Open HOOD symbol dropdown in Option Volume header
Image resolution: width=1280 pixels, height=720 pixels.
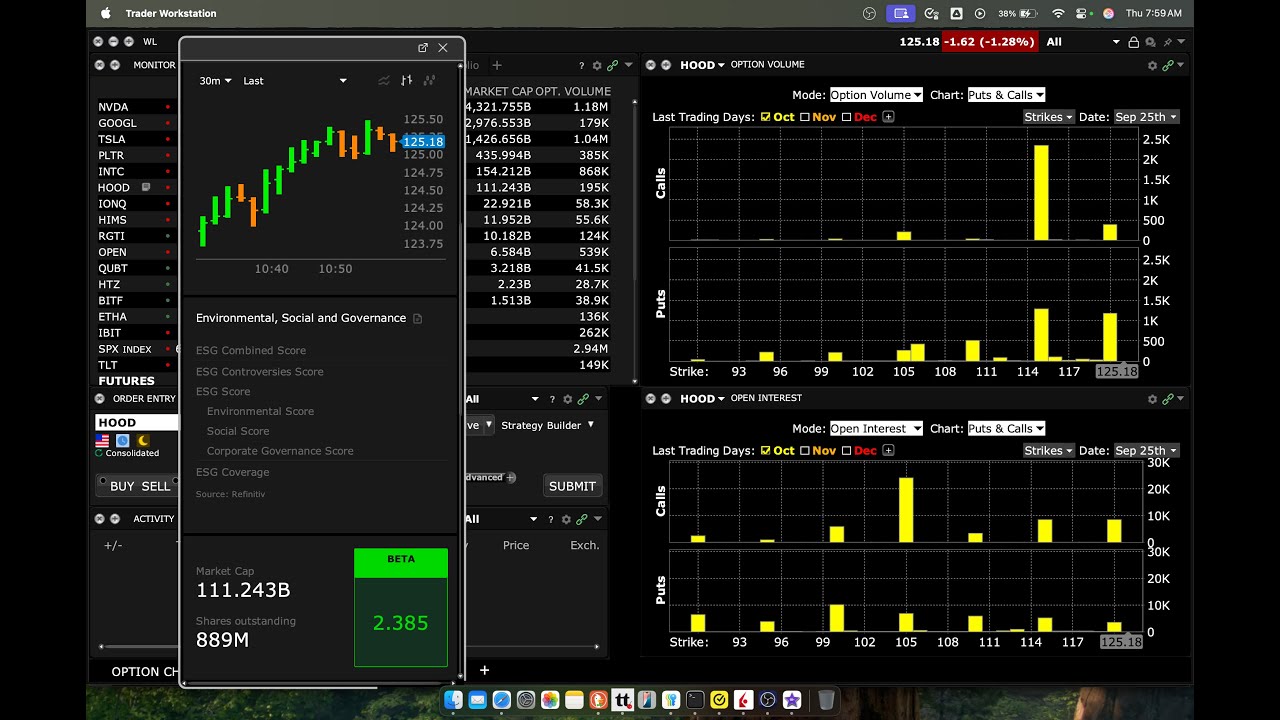(x=702, y=65)
